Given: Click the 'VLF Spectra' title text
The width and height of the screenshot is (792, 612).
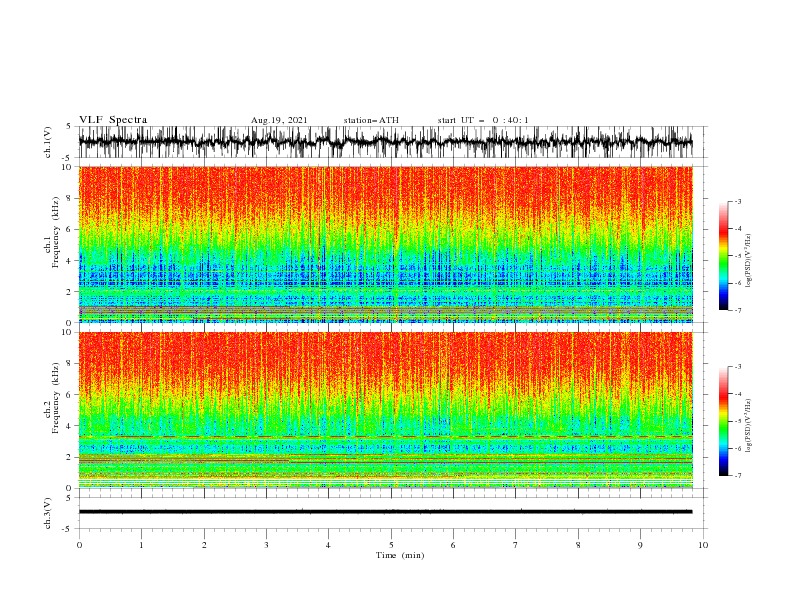Looking at the screenshot, I should point(113,120).
